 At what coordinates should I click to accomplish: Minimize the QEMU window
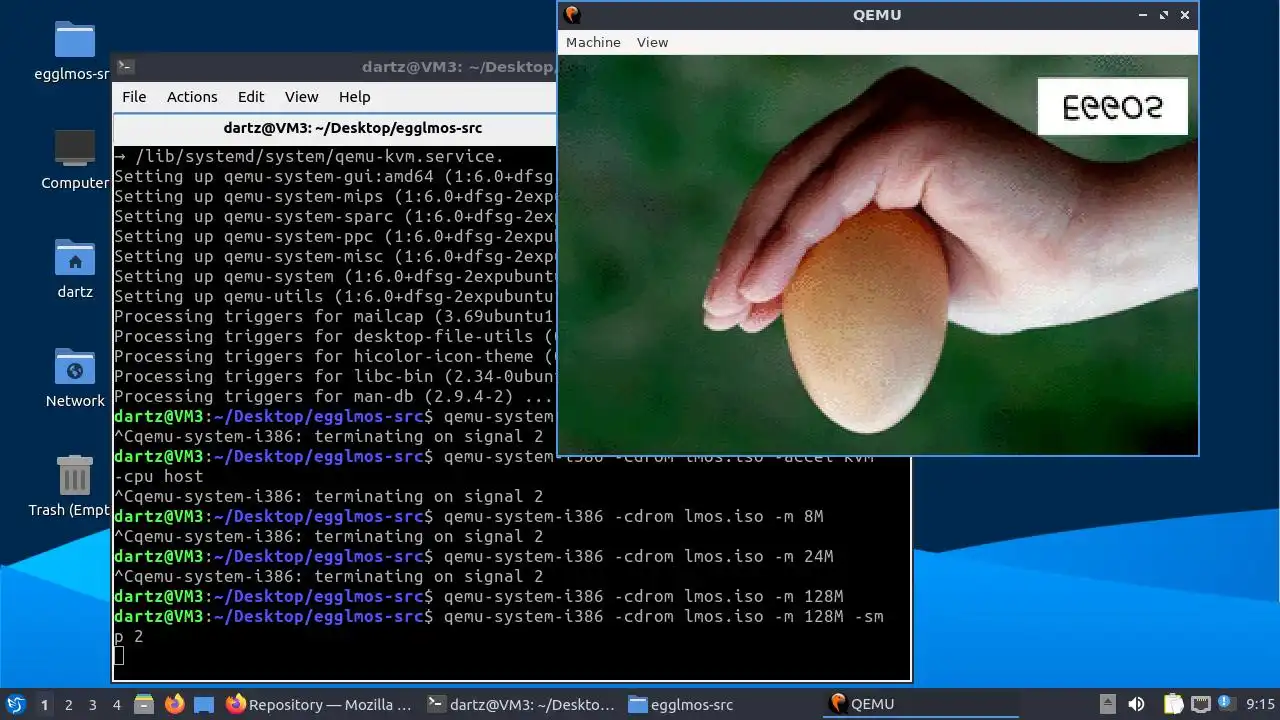[1143, 15]
